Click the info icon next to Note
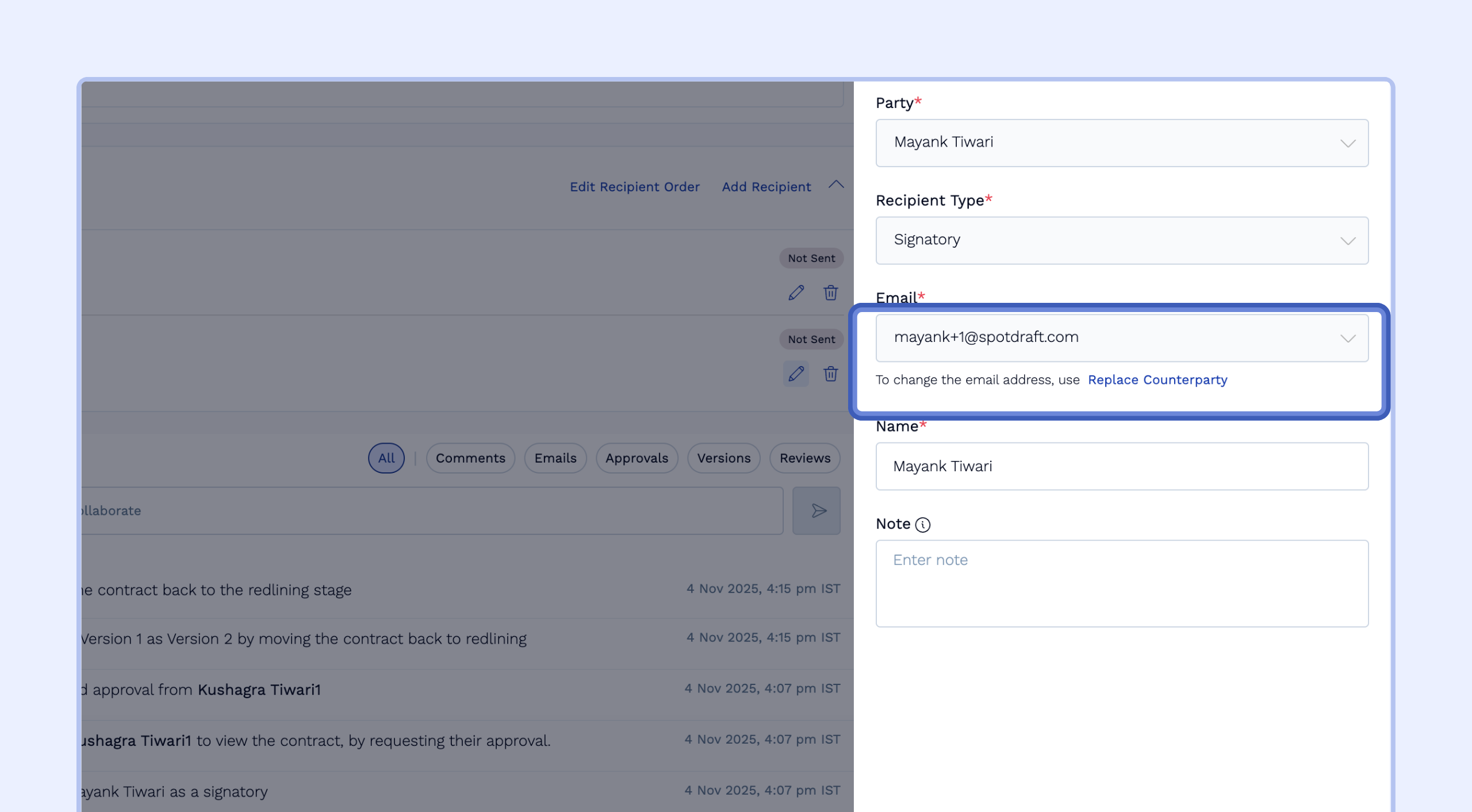 [922, 524]
